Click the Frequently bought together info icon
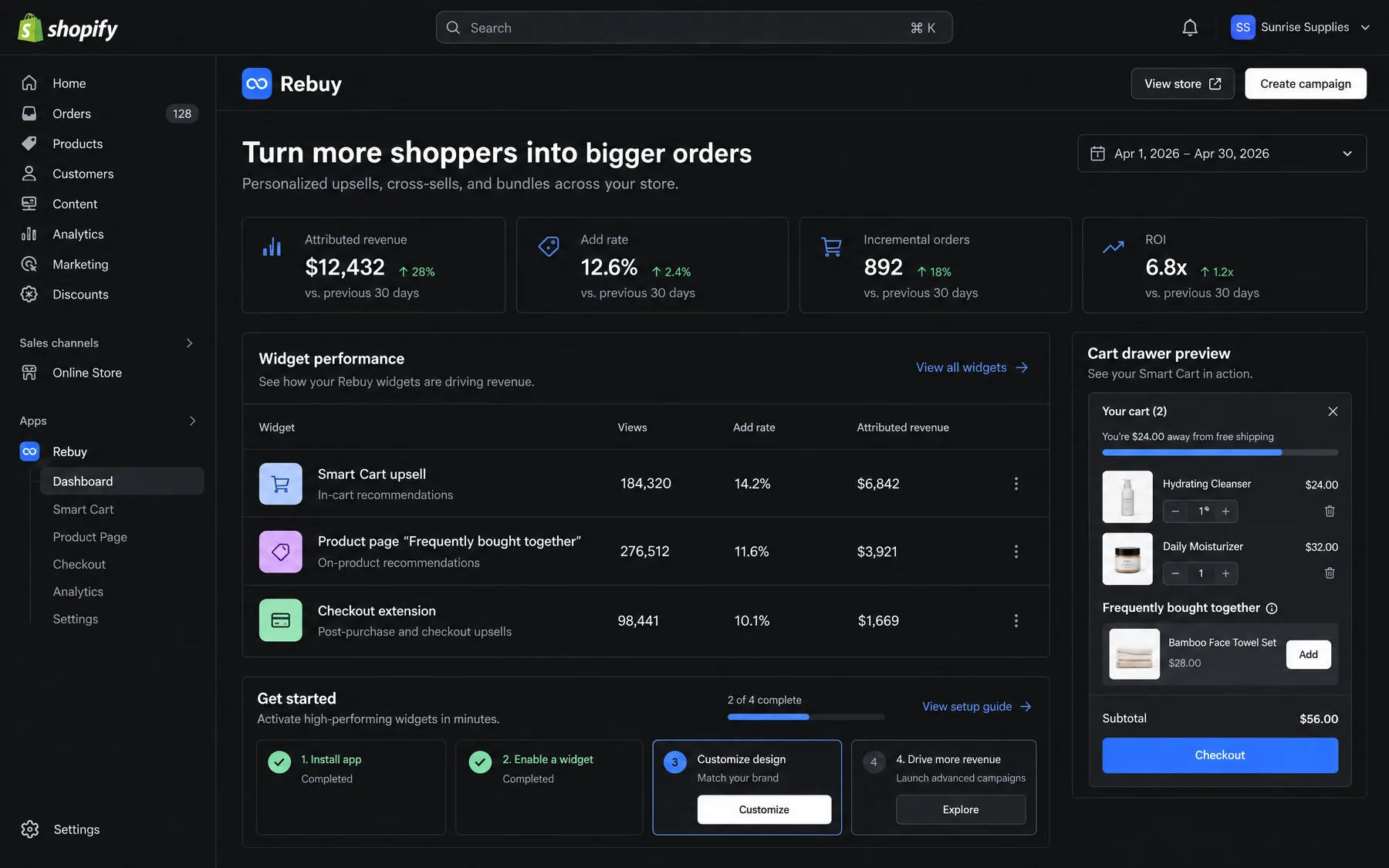Screen dimensions: 1389x868 1272,608
